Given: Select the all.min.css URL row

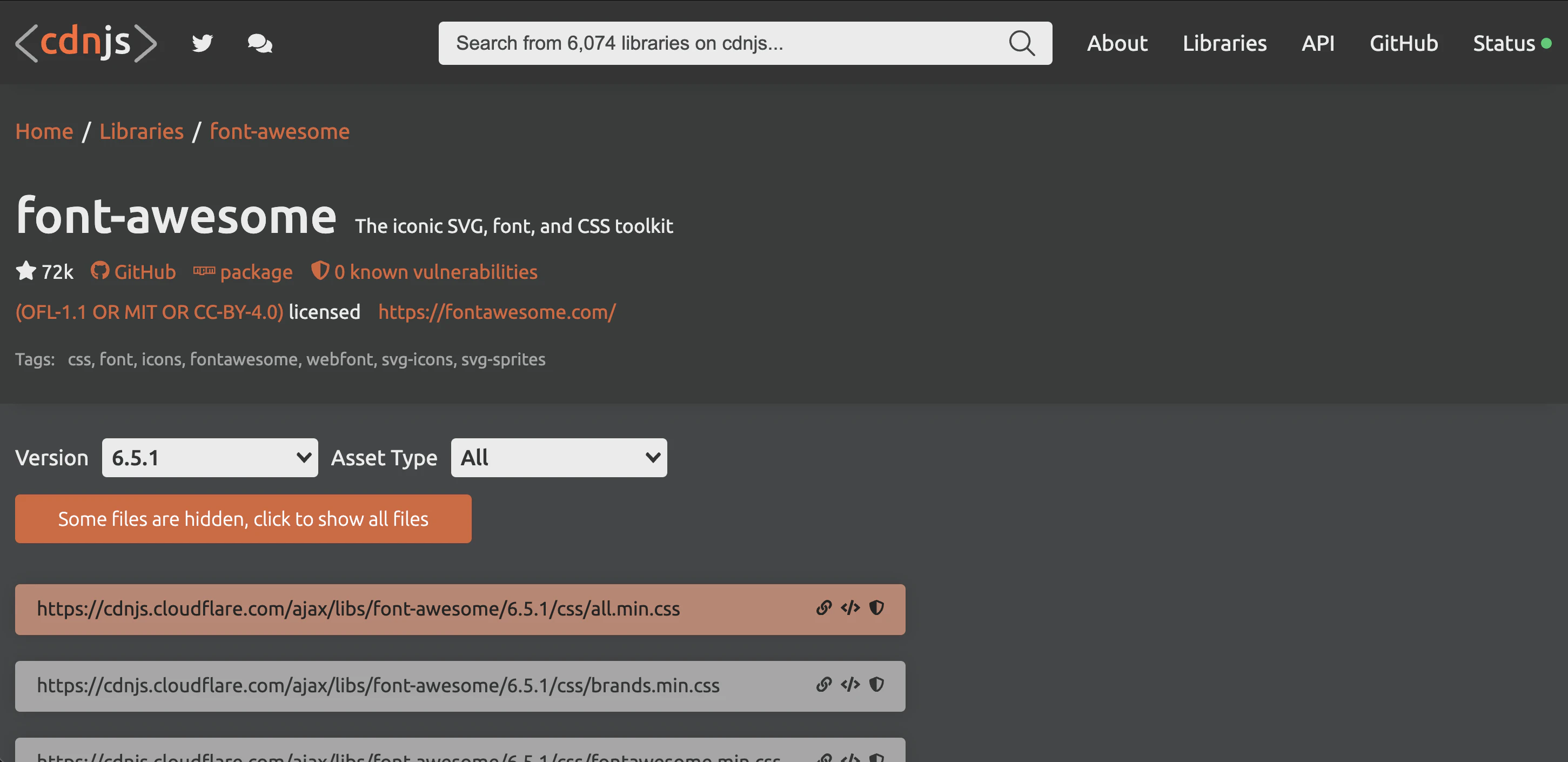Looking at the screenshot, I should (x=460, y=609).
